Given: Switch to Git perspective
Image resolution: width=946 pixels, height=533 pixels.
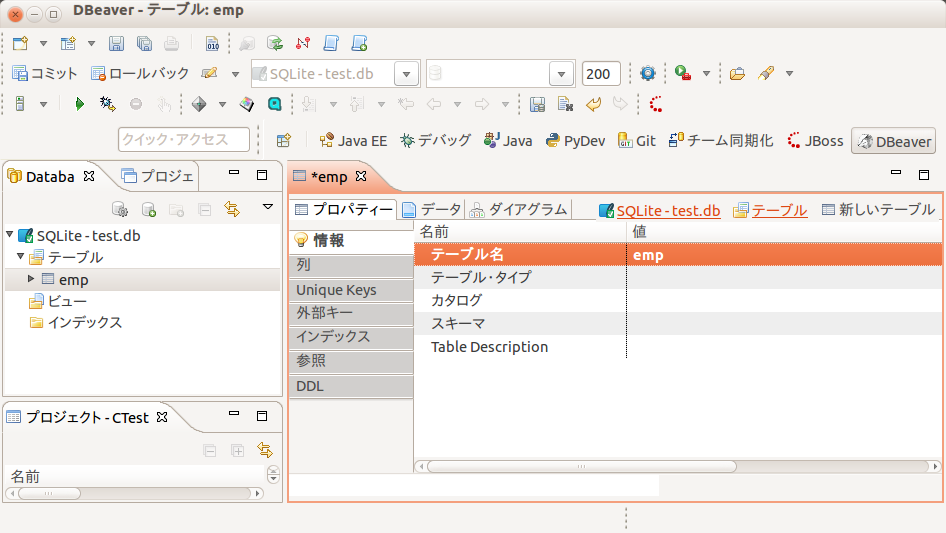Looking at the screenshot, I should pos(636,141).
